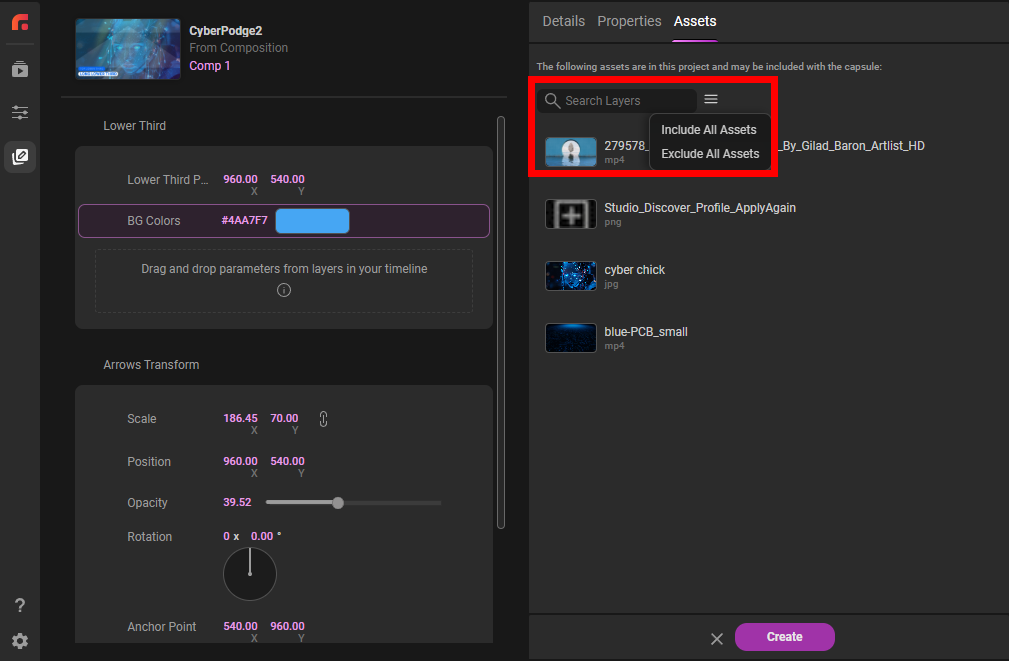
Task: Open the adjustments sliders icon in left sidebar
Action: tap(19, 112)
